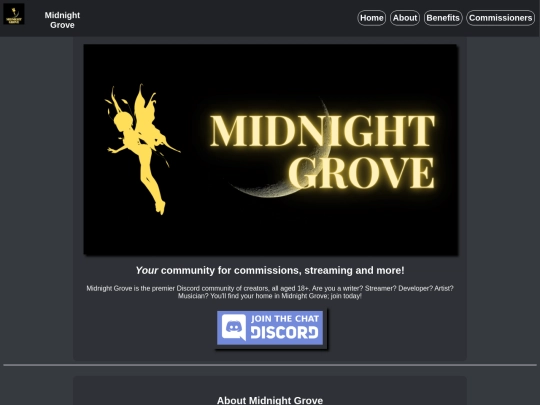Click the Join the Chat Discord button
Viewport: 540px width, 405px height.
(270, 328)
